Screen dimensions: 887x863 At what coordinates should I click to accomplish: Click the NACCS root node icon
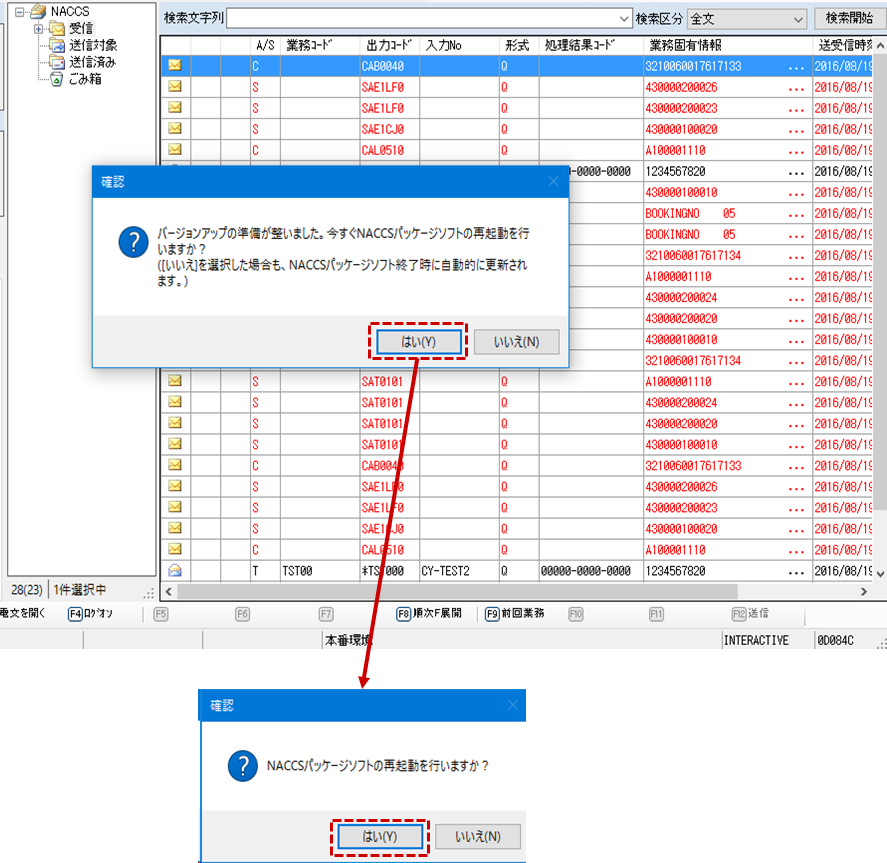(38, 11)
